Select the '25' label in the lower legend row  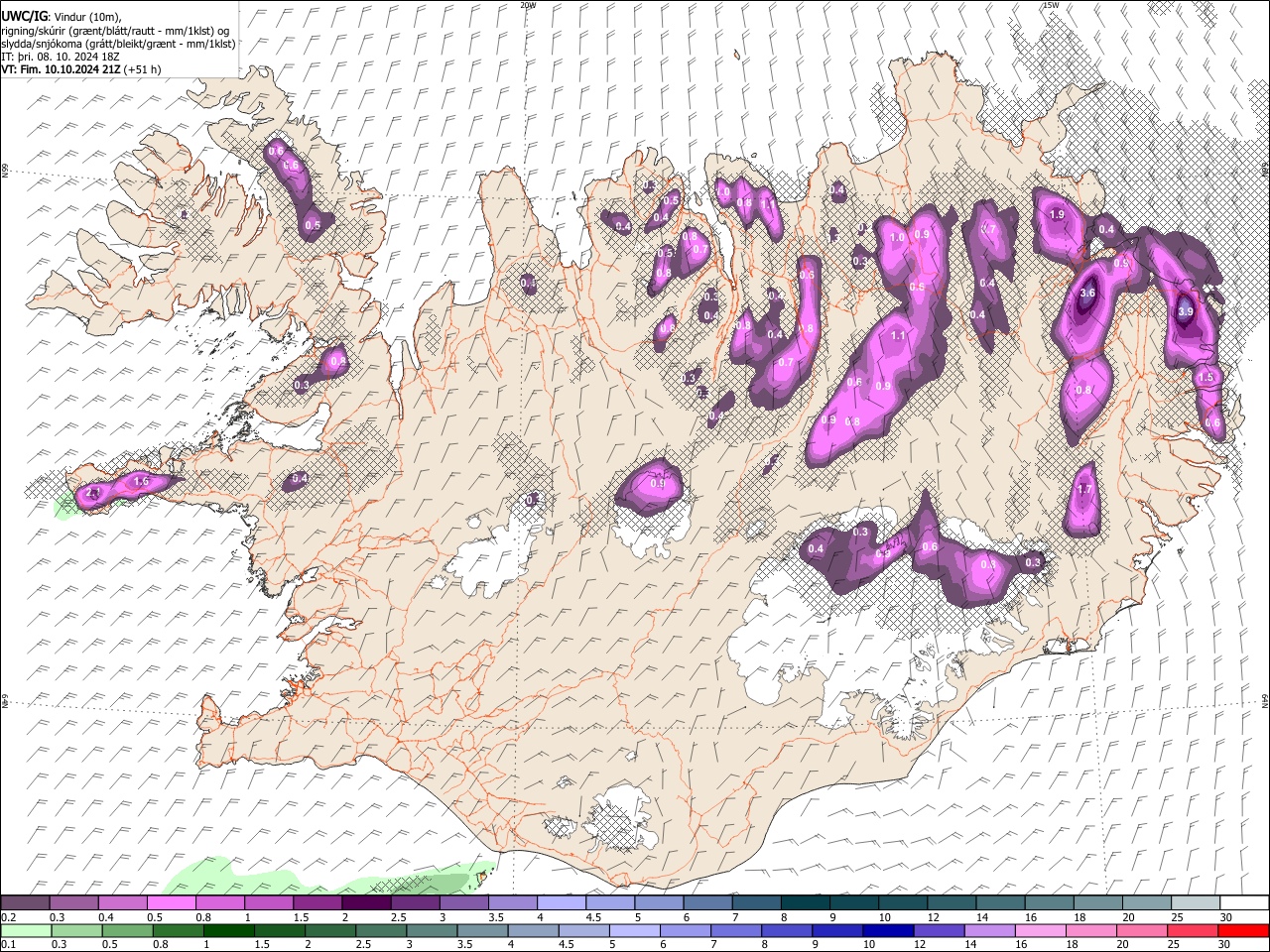[1174, 944]
